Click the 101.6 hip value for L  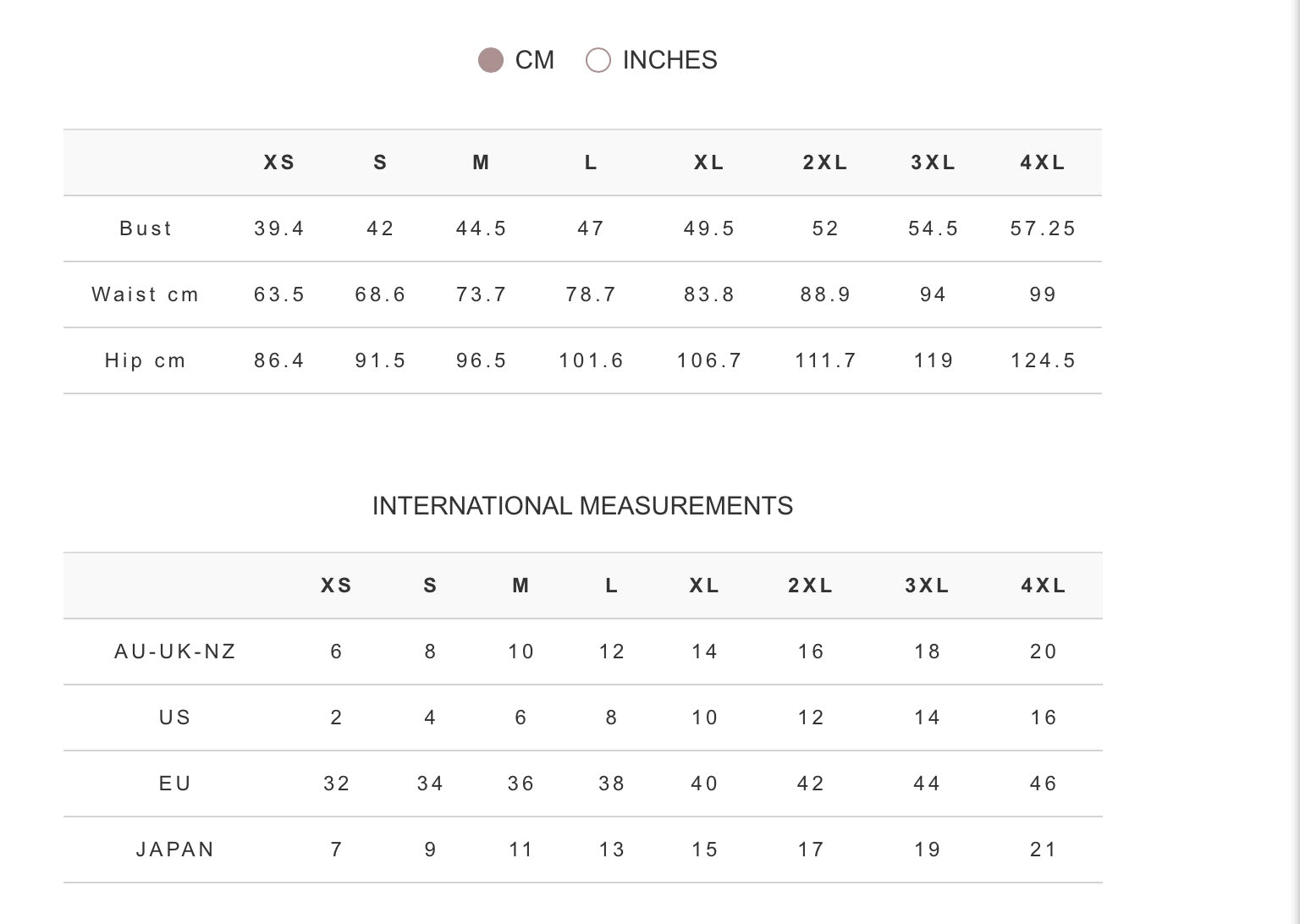pyautogui.click(x=591, y=360)
